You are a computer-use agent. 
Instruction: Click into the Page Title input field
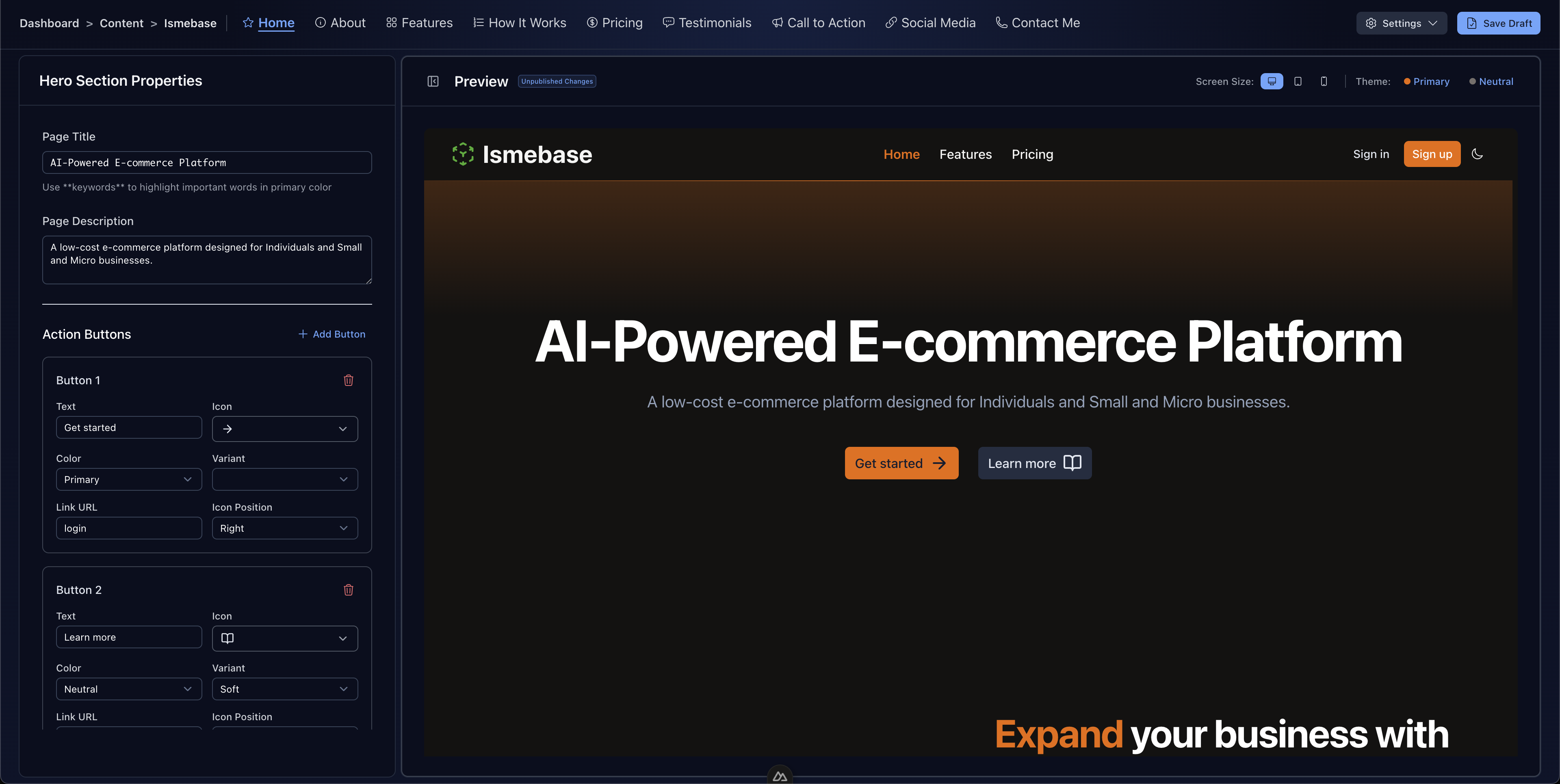(x=206, y=162)
